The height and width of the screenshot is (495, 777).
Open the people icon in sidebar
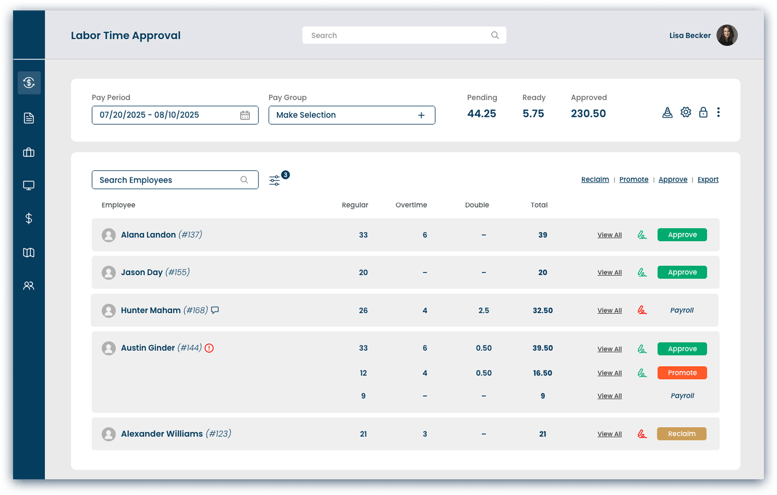(29, 286)
